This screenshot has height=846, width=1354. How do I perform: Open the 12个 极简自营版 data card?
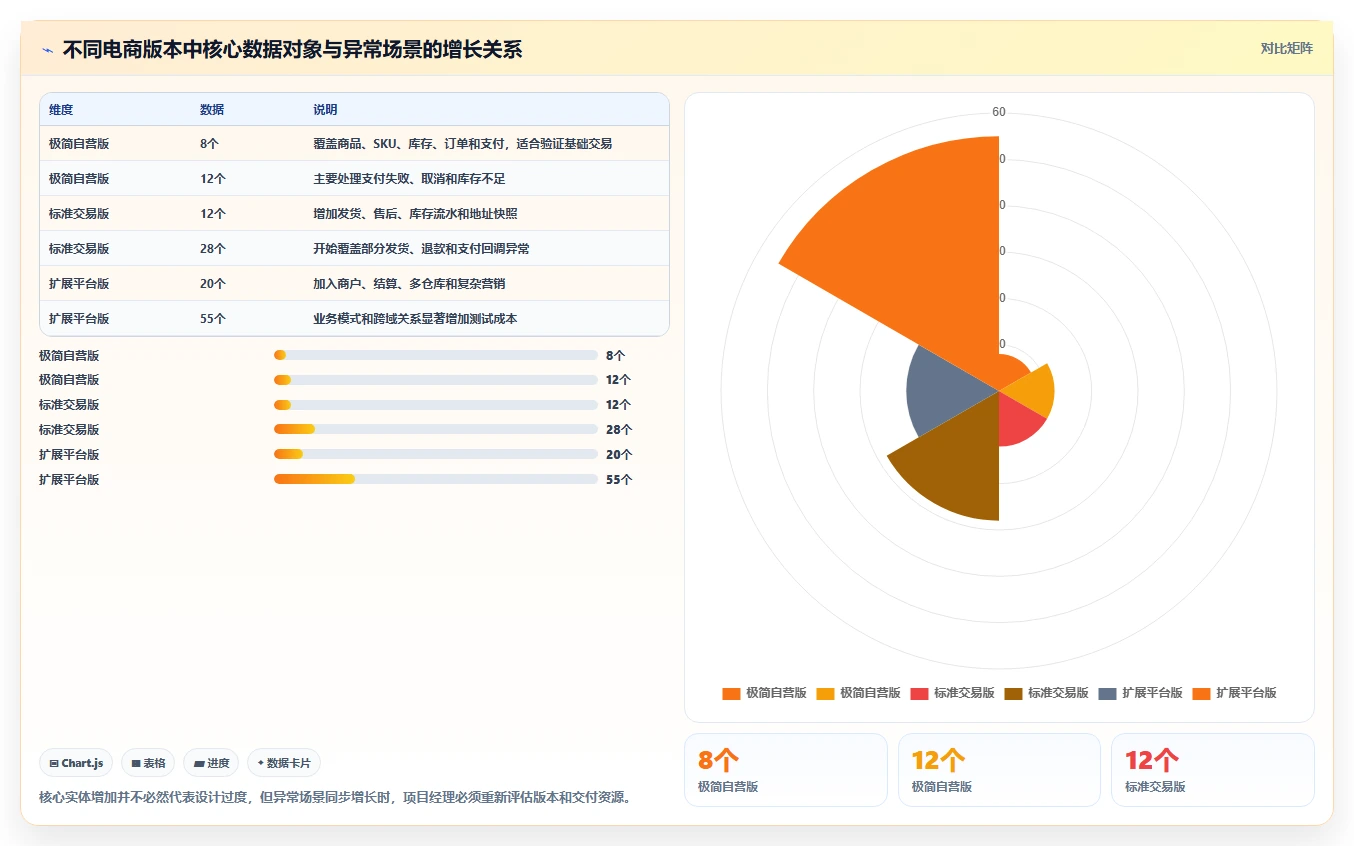point(999,770)
